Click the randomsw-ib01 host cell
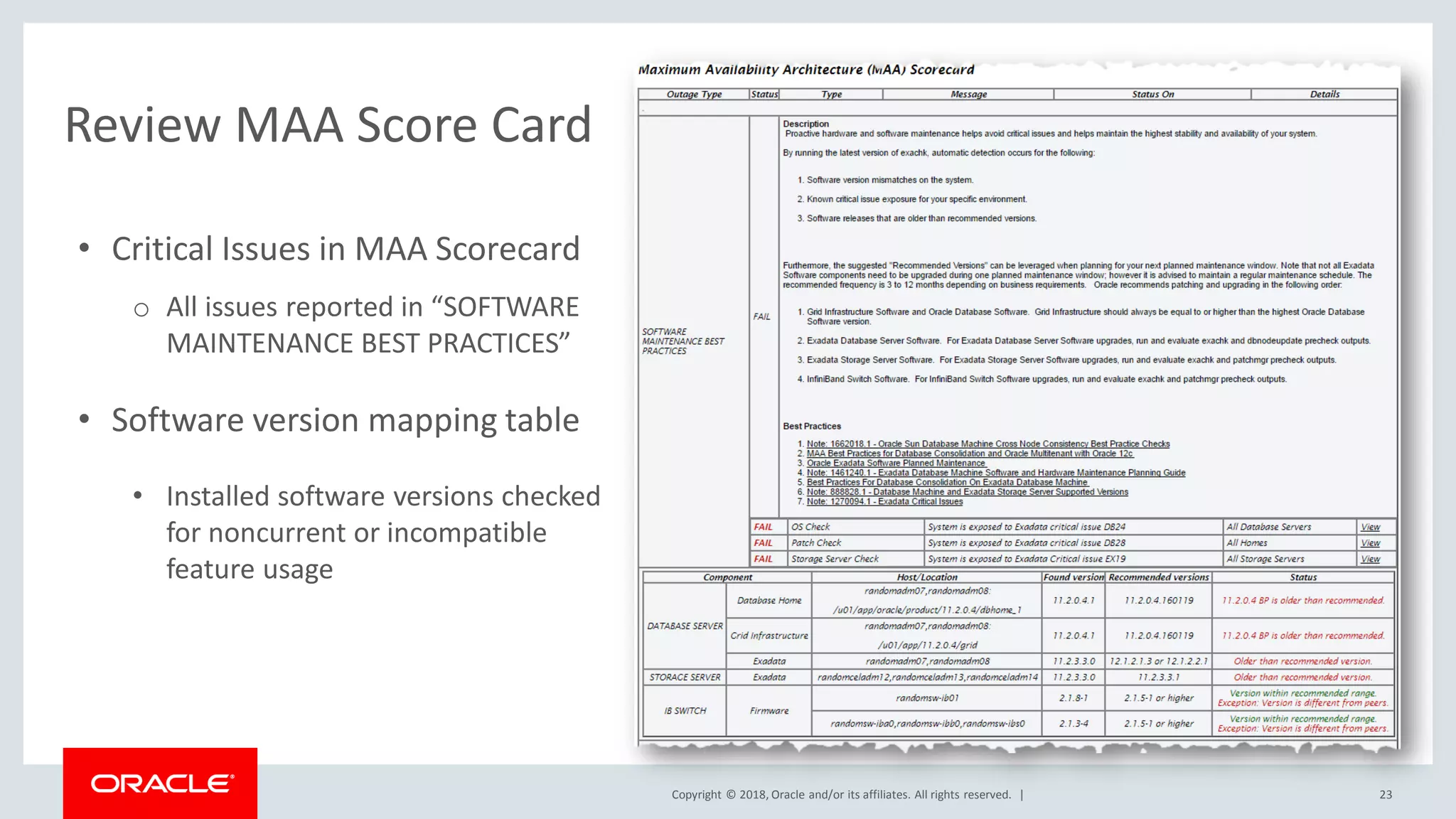Viewport: 1456px width, 819px height. click(927, 698)
